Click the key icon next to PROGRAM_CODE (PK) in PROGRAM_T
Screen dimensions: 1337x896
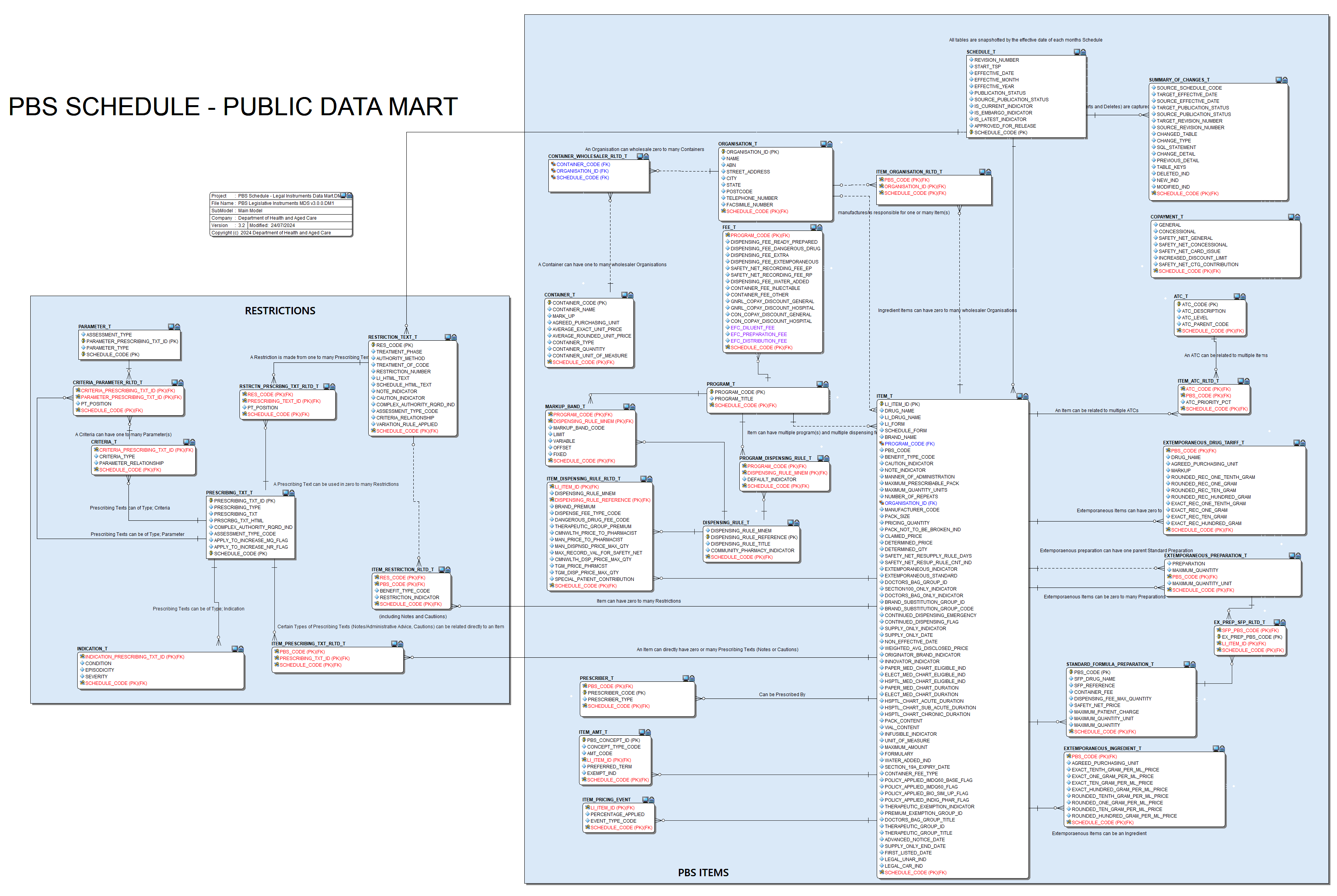coord(711,392)
